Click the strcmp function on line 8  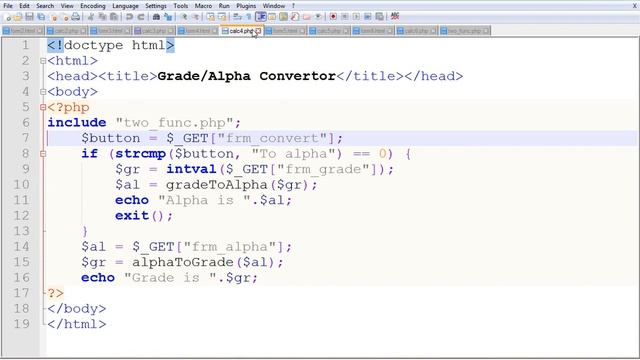coord(140,153)
